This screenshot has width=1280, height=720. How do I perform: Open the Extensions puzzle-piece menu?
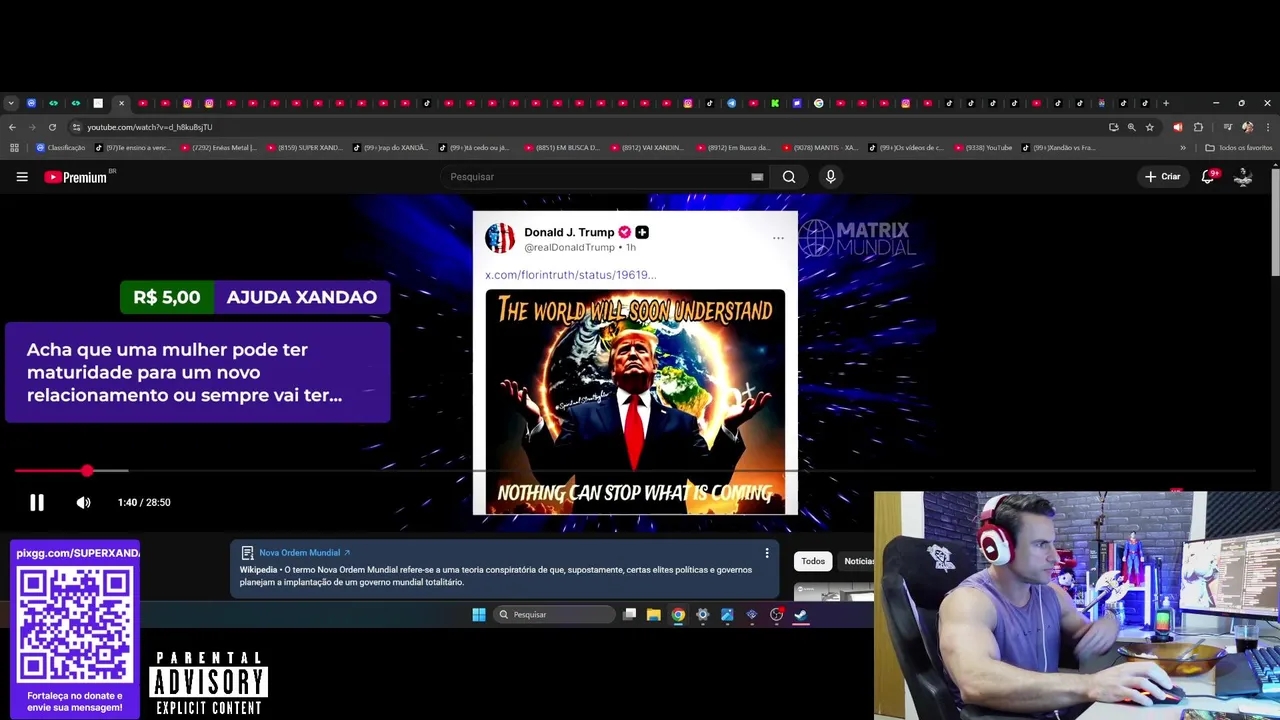click(1198, 127)
